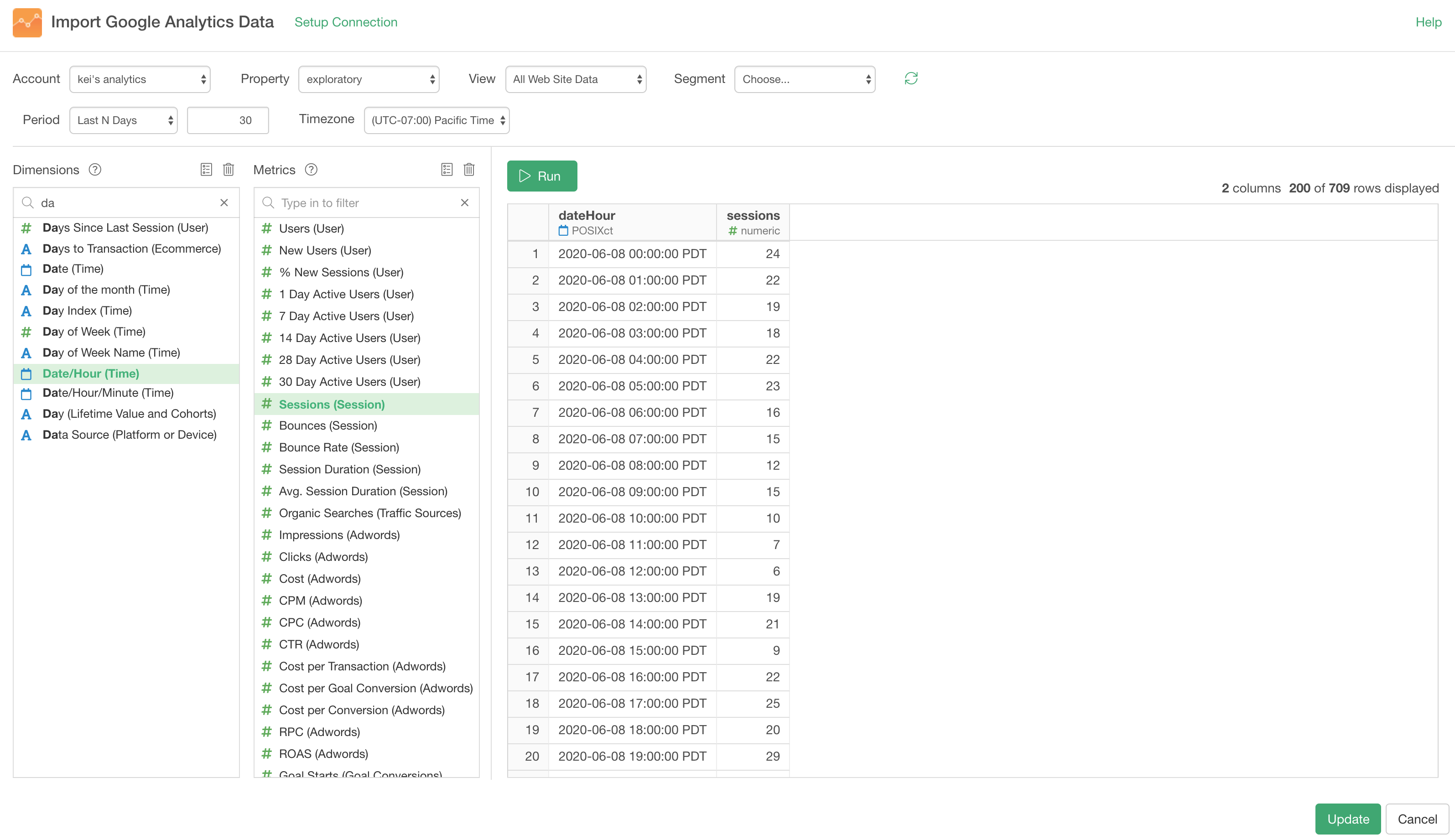Select Organic Searches (Traffic Sources) metric

pos(367,513)
